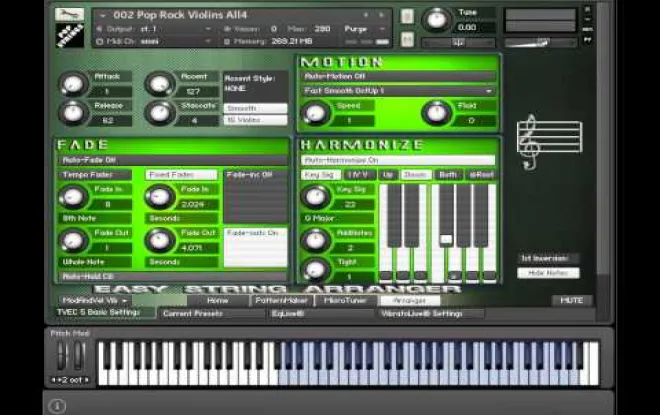
Task: Toggle the Fade-outs On box
Action: tap(255, 247)
